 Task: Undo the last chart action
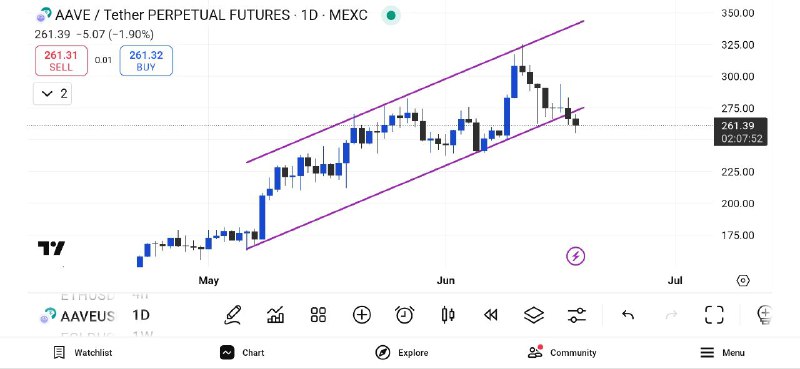point(628,315)
